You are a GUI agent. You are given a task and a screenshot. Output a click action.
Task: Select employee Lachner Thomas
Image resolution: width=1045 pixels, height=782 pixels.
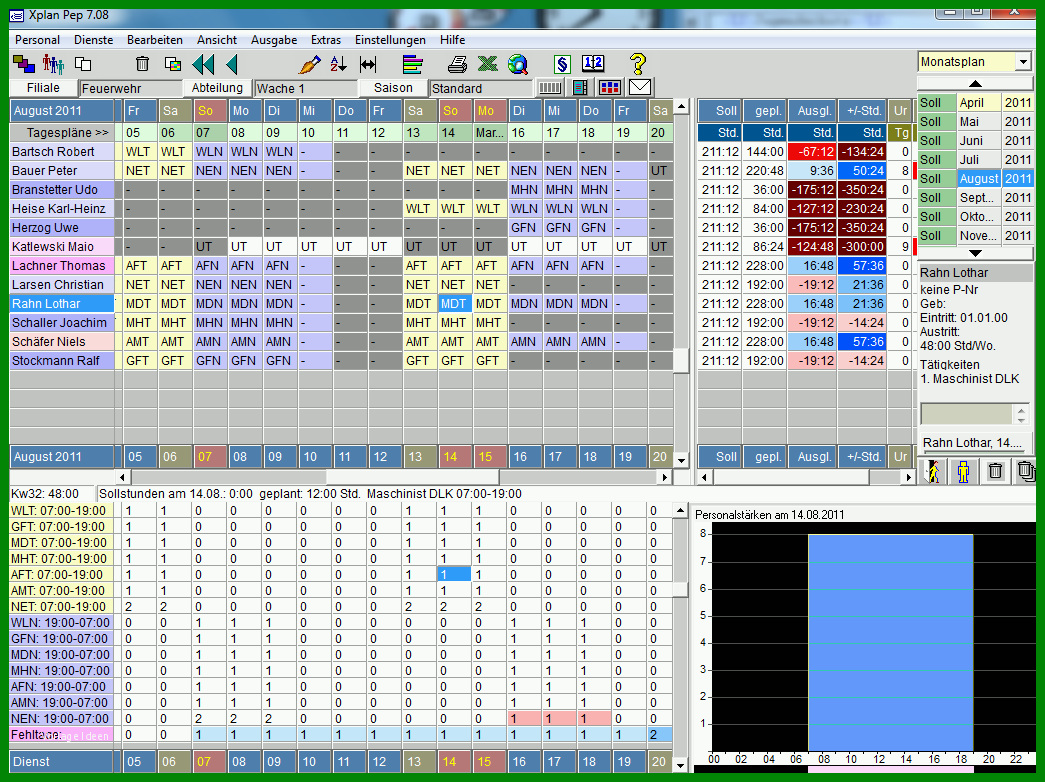tap(61, 265)
